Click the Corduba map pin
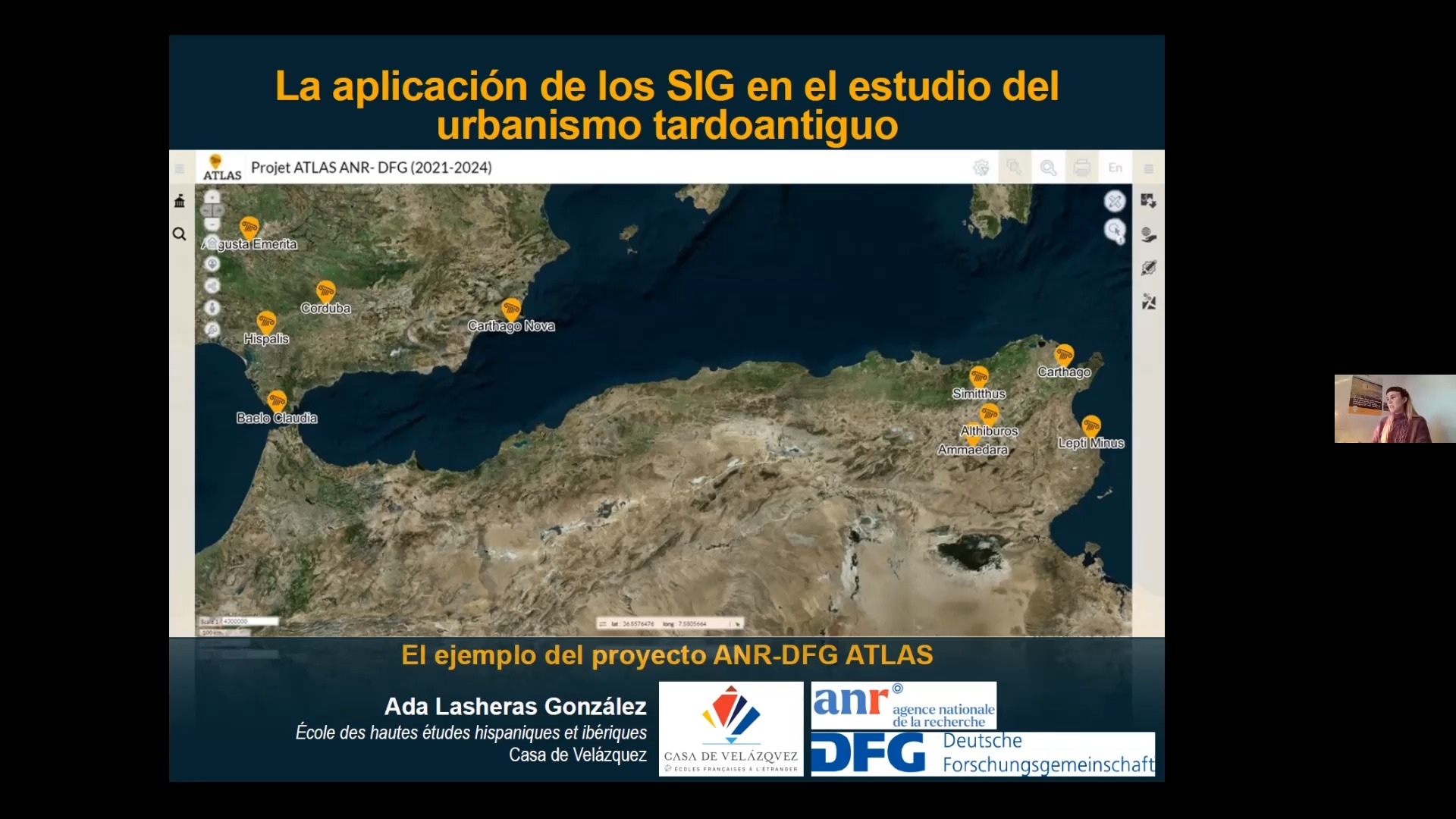 (326, 291)
